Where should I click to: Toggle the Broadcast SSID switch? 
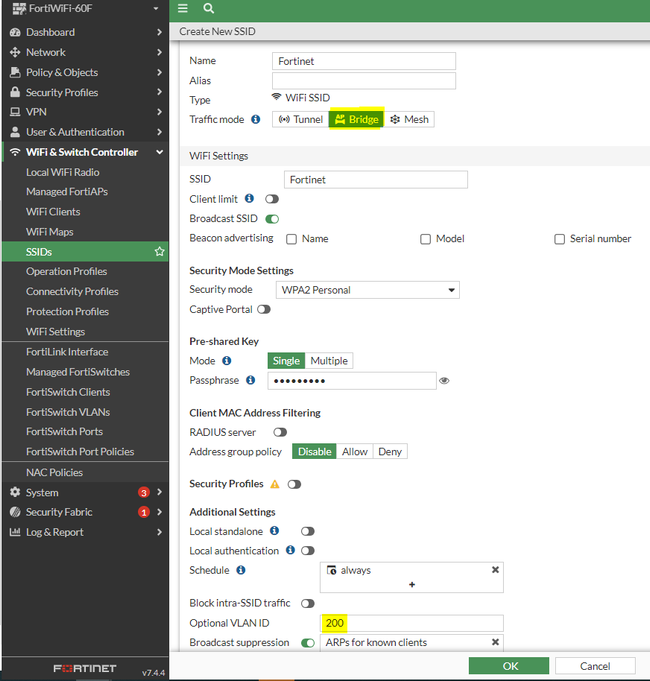272,218
